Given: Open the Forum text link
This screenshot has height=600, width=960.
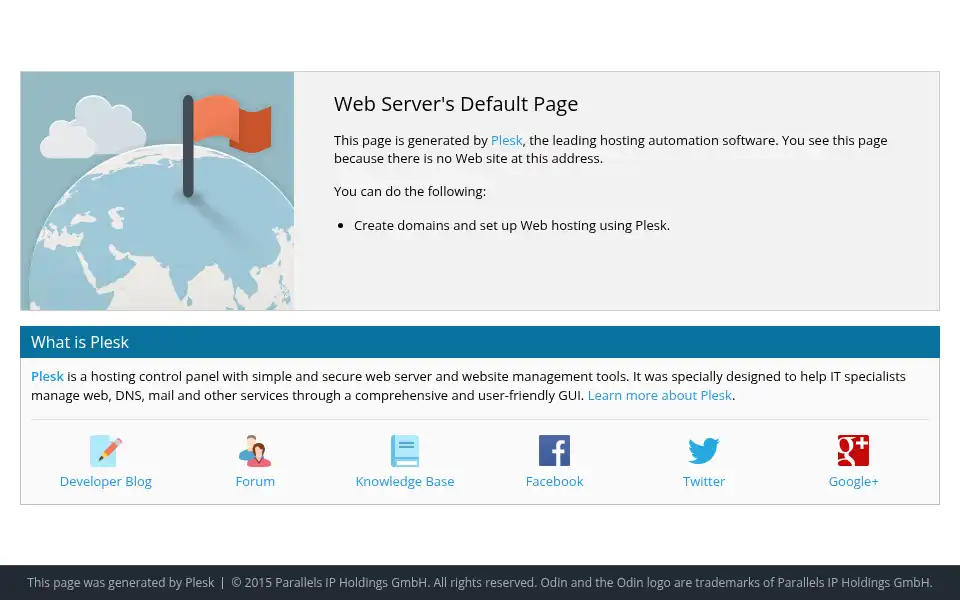Looking at the screenshot, I should coord(255,481).
